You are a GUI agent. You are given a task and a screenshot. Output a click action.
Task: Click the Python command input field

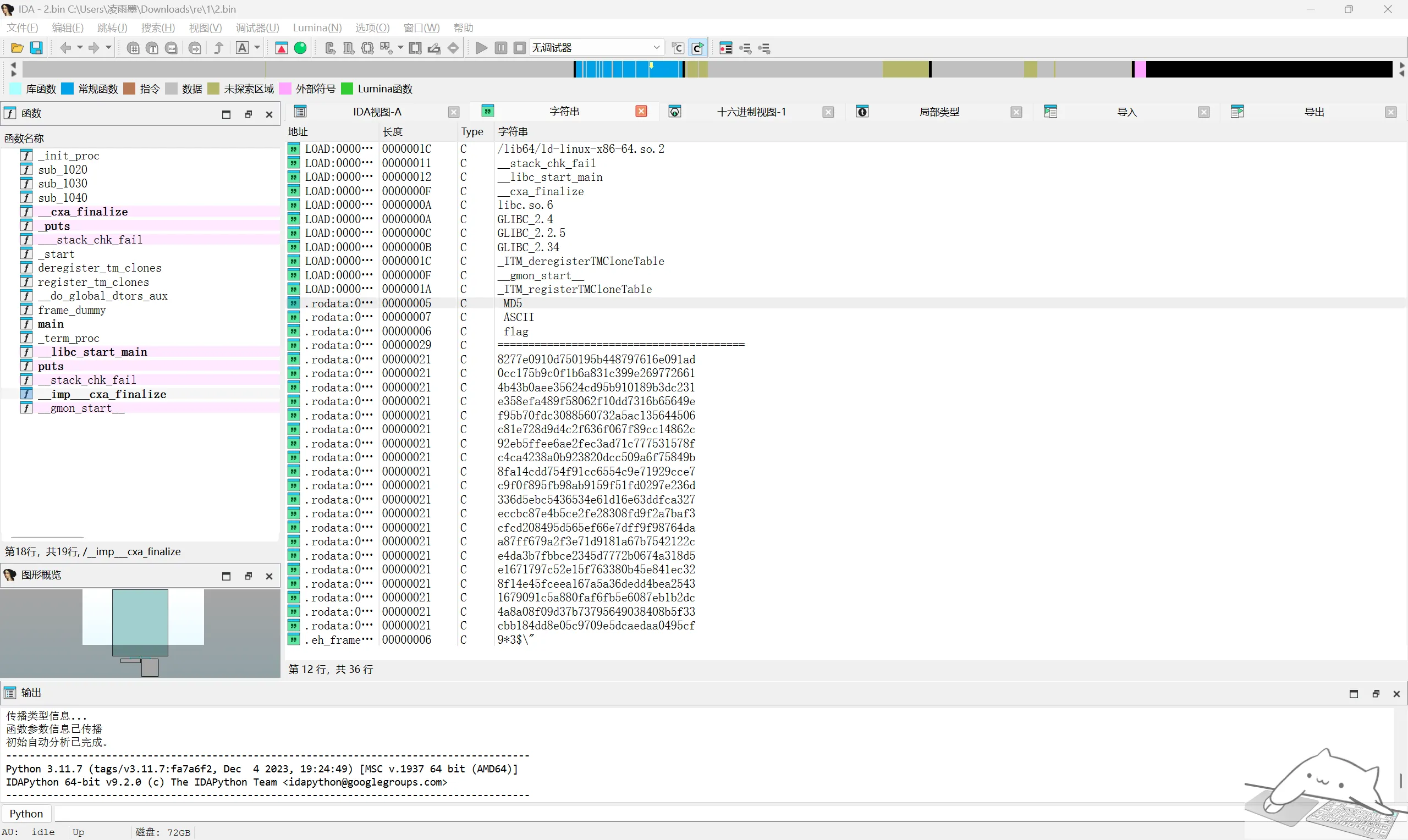click(x=651, y=814)
